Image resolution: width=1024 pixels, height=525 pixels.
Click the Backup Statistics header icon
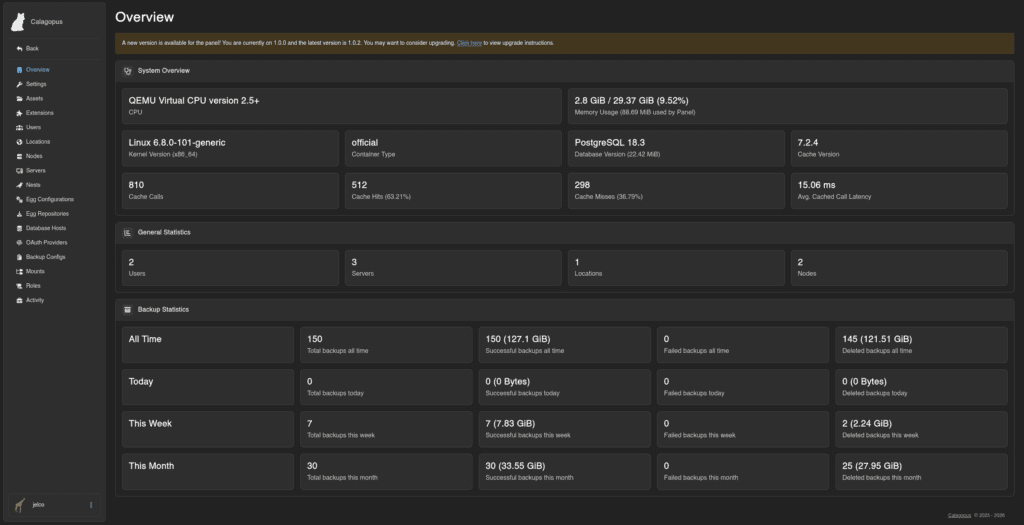(x=127, y=310)
